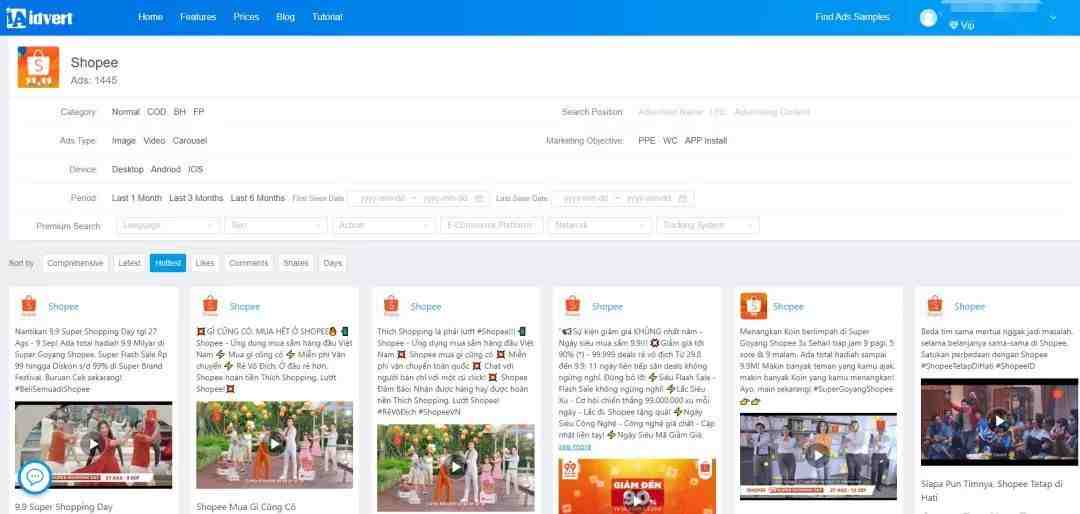Filter ads type by Video

click(154, 141)
